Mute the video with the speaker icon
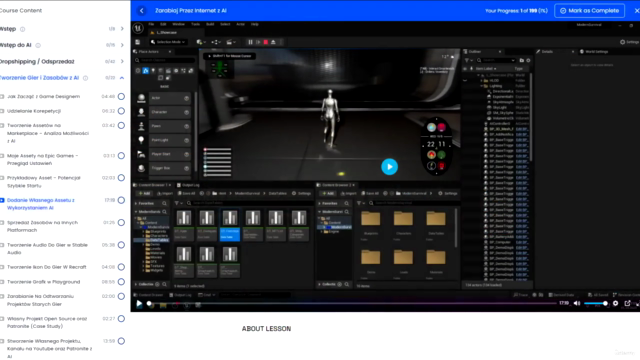640x360 pixels. [x=577, y=303]
